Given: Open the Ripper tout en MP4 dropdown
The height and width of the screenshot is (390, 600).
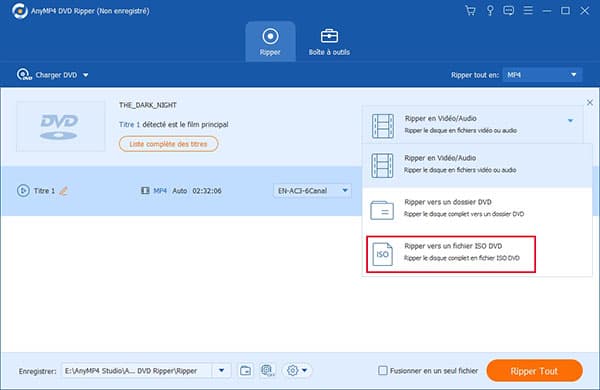Looking at the screenshot, I should coord(542,75).
